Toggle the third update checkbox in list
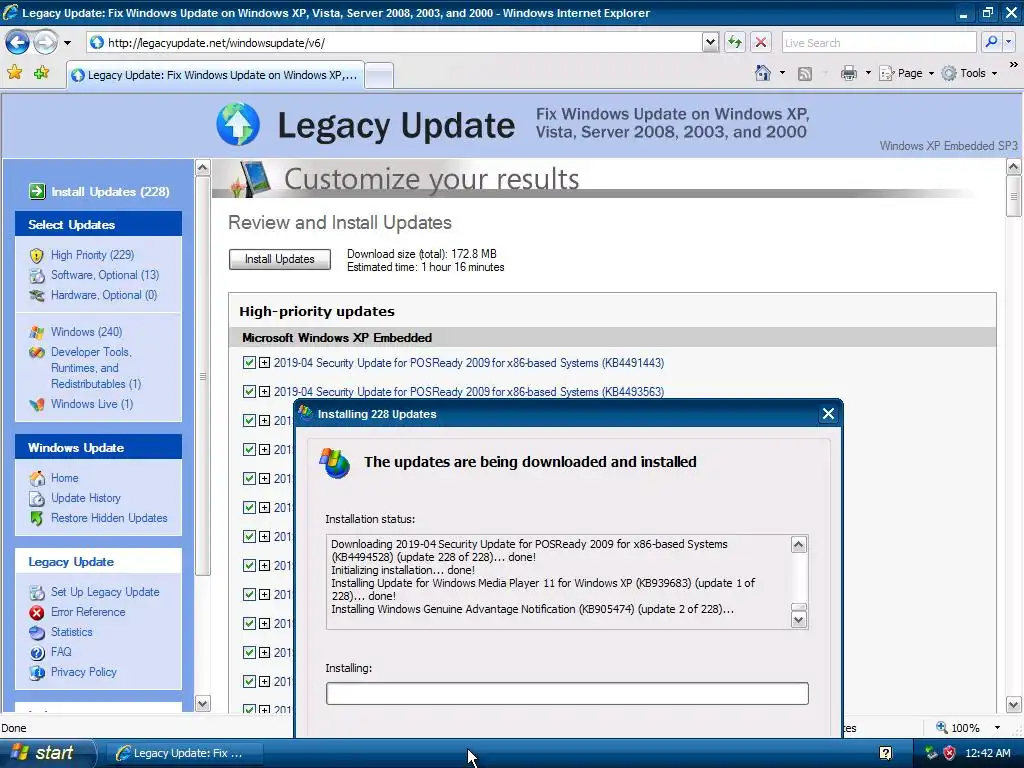The image size is (1024, 768). (x=249, y=420)
